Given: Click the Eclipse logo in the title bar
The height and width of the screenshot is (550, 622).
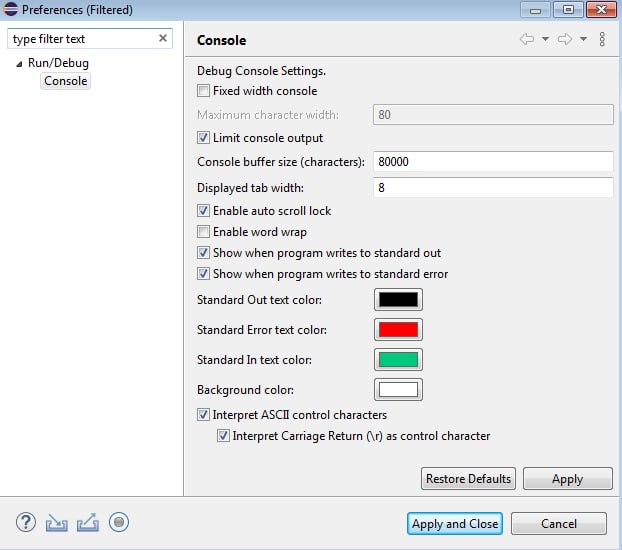Looking at the screenshot, I should pos(10,9).
